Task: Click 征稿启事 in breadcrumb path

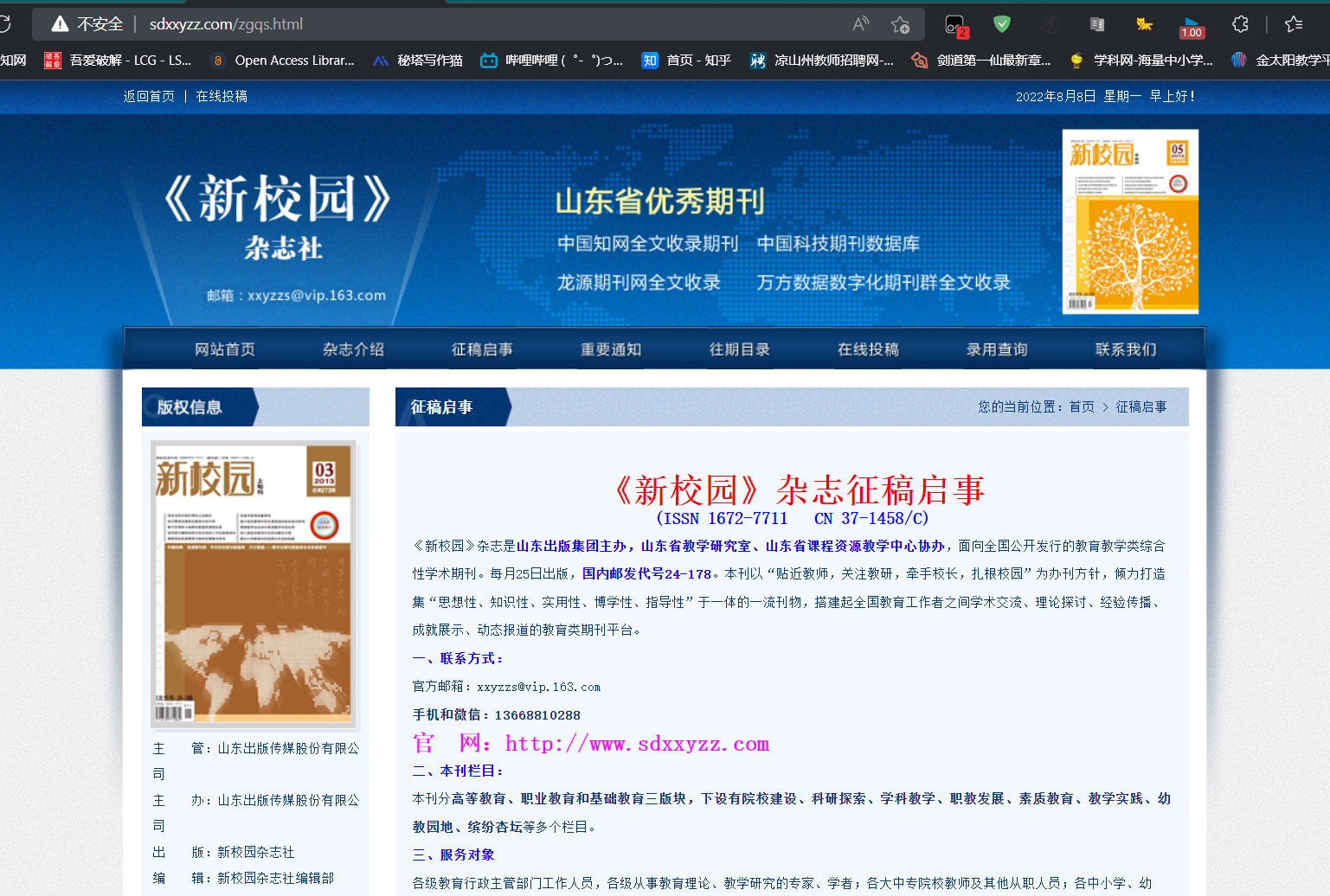Action: [1141, 406]
